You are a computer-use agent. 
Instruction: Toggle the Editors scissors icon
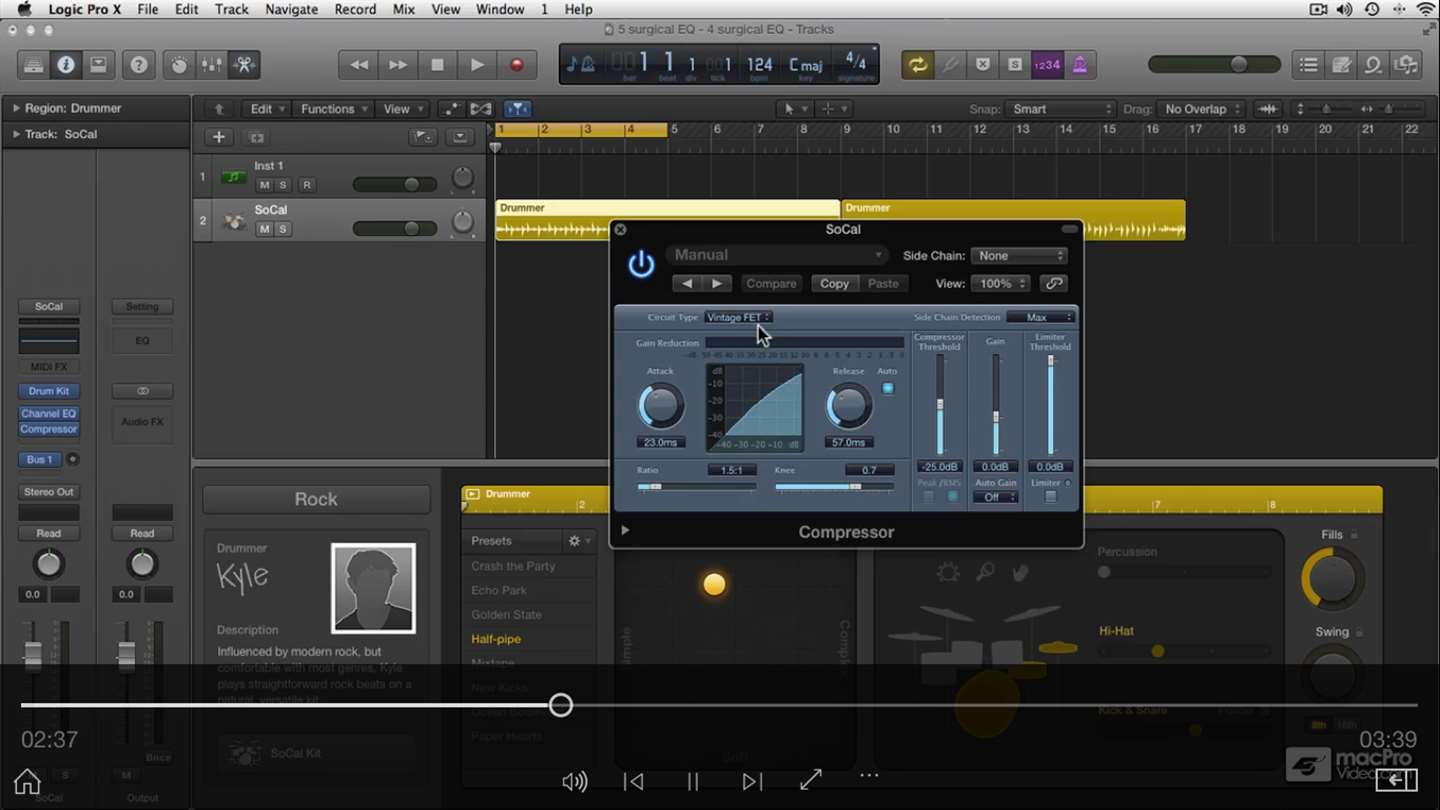pos(244,65)
